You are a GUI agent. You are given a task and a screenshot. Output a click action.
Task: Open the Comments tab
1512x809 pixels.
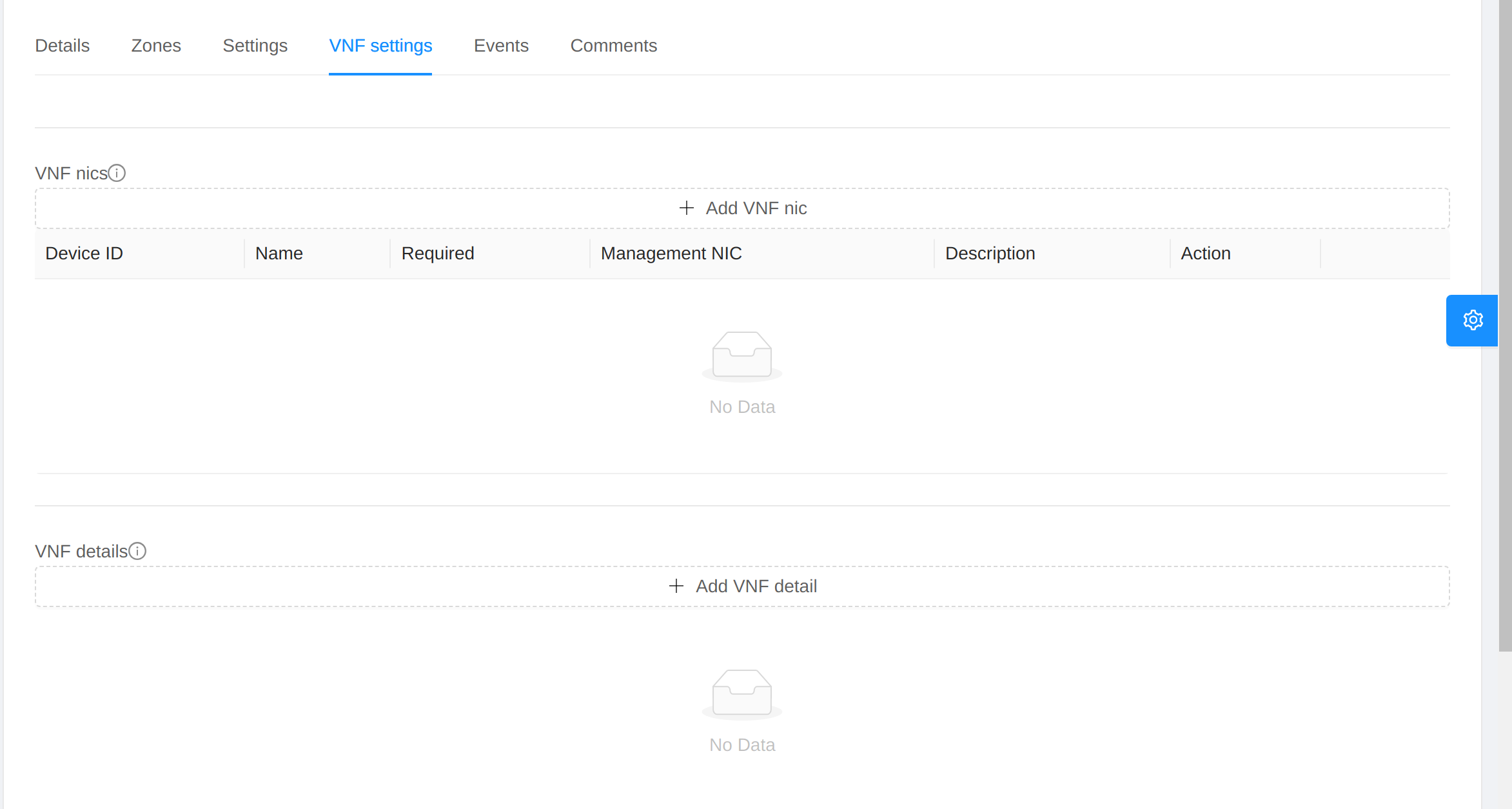613,45
